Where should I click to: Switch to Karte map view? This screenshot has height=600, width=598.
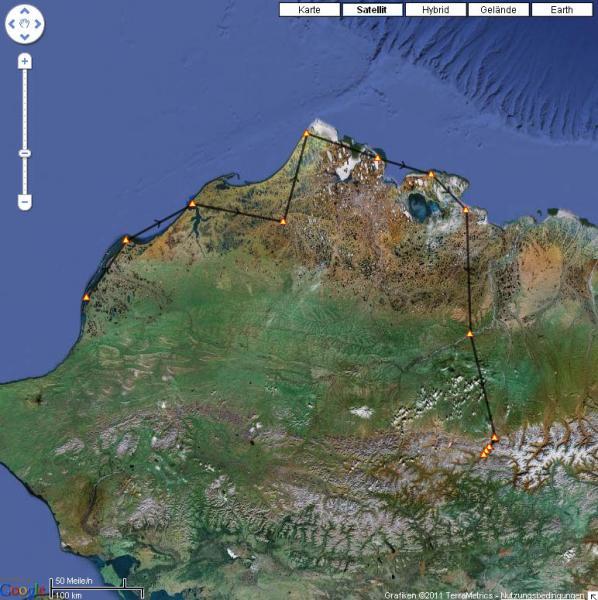309,10
